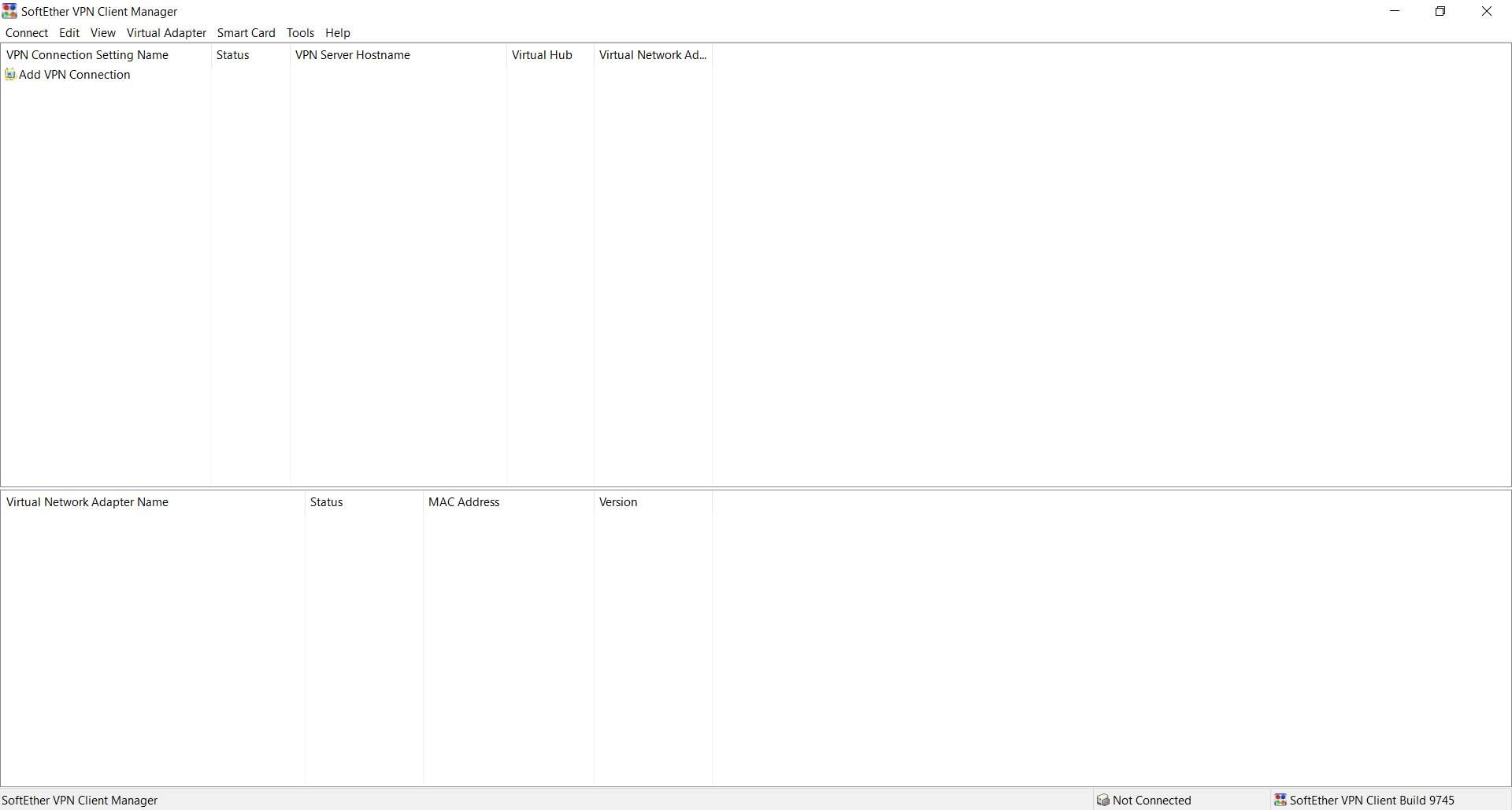Open the Help menu
The width and height of the screenshot is (1512, 810).
(338, 33)
